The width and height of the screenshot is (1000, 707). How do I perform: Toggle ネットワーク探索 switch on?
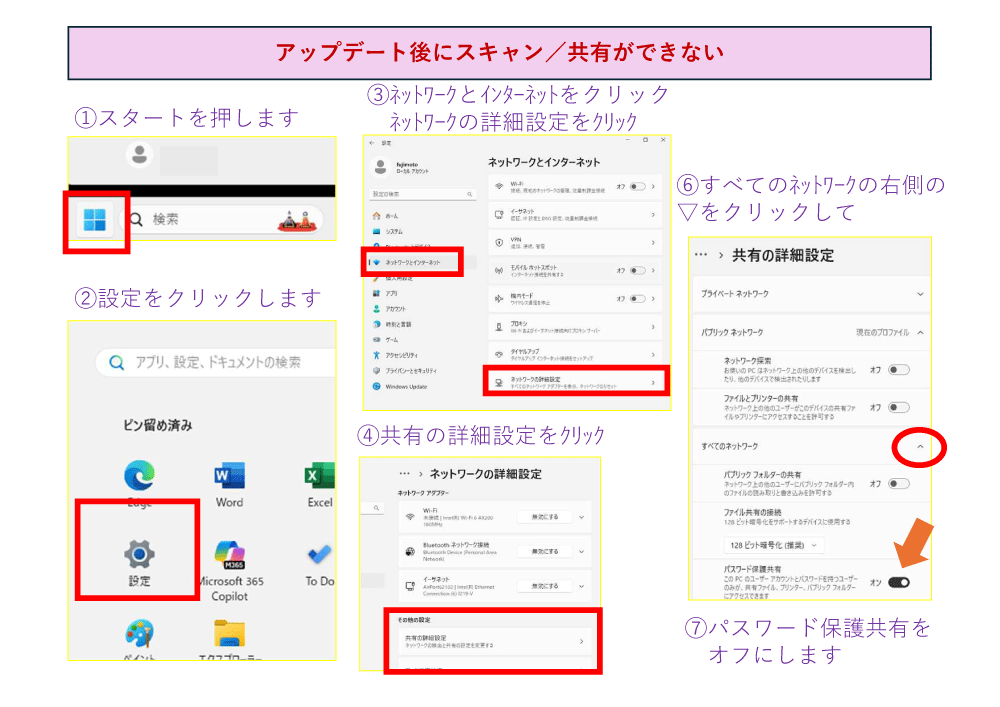point(898,370)
